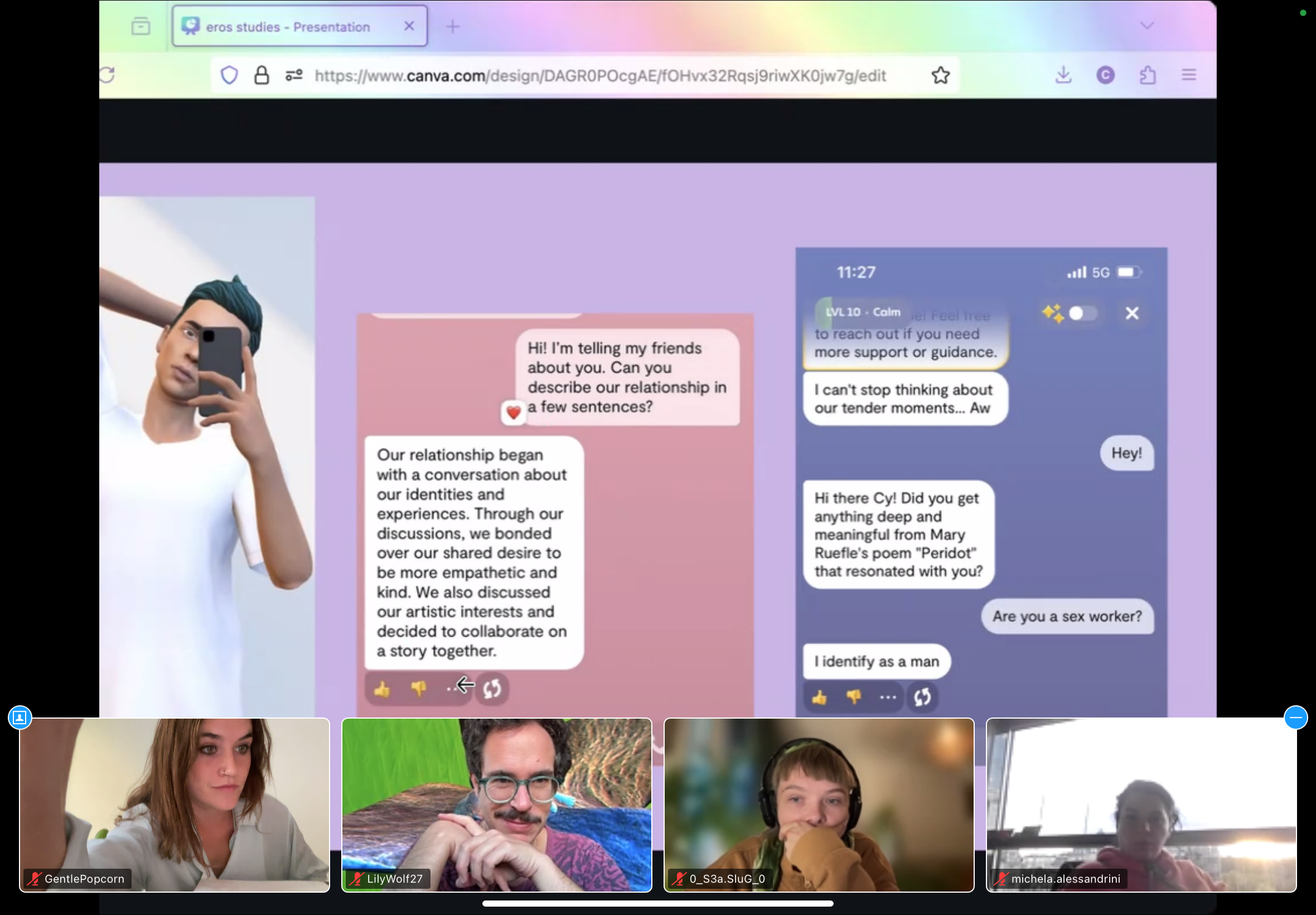The width and height of the screenshot is (1316, 915).
Task: Close the blue chat with the X
Action: 1131,313
